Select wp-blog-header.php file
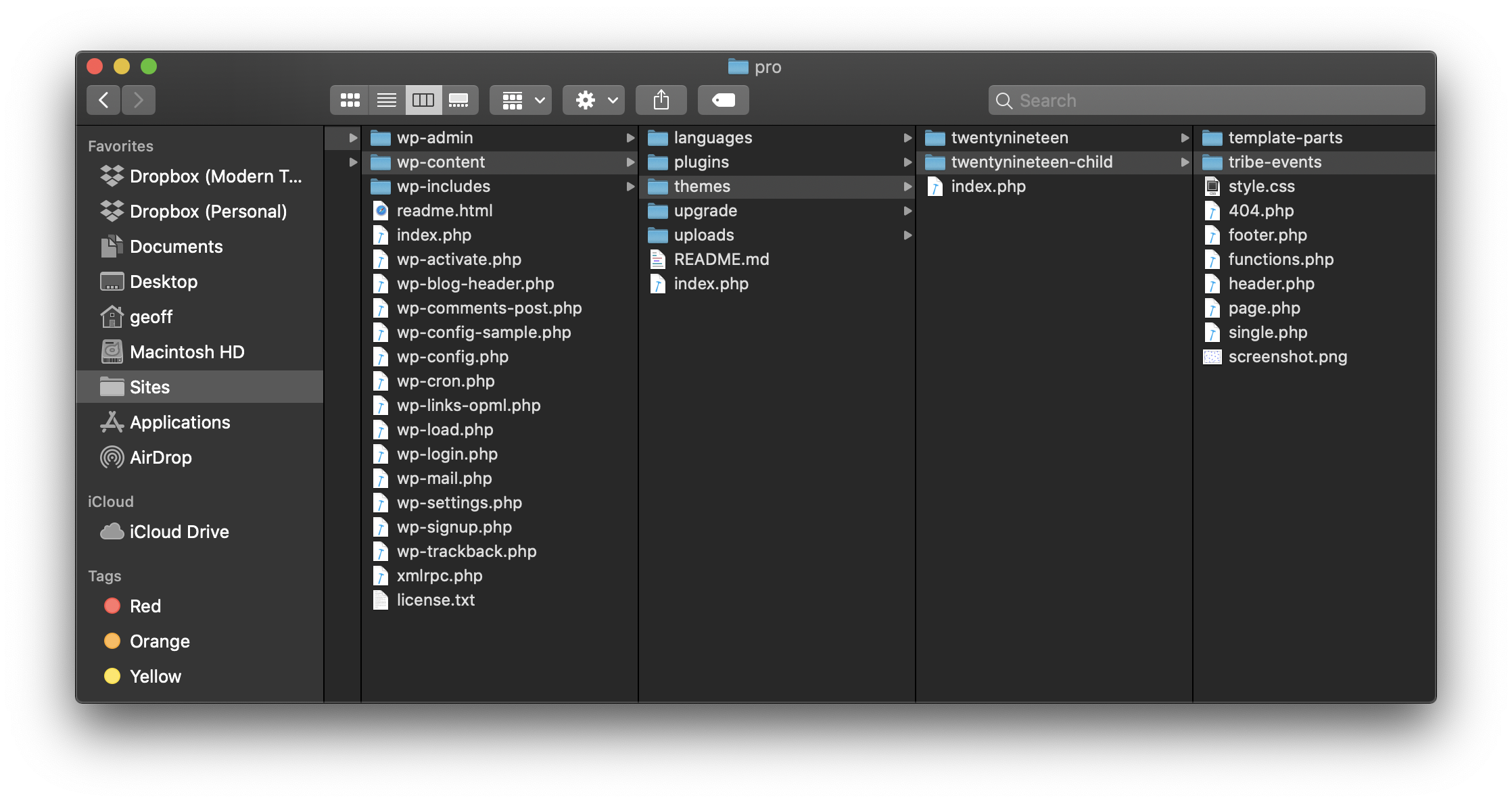The height and width of the screenshot is (803, 1512). (x=500, y=284)
